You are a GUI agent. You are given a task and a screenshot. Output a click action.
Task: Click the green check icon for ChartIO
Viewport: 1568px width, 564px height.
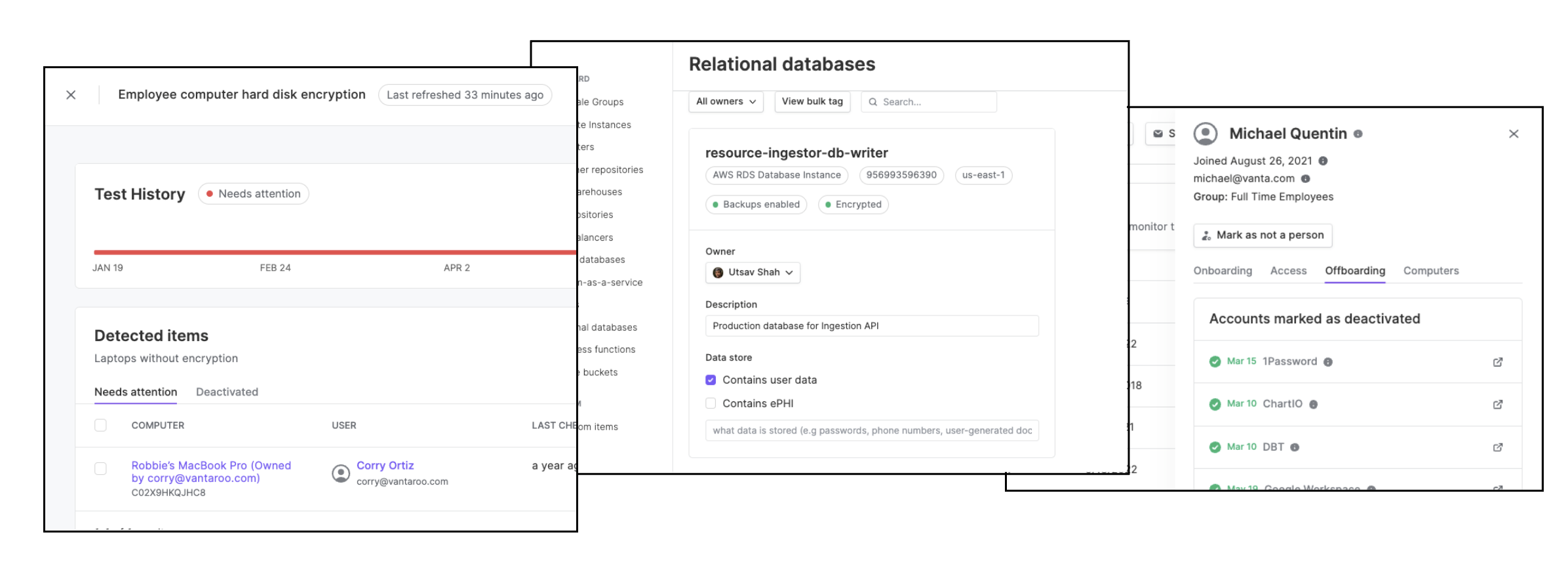point(1215,404)
